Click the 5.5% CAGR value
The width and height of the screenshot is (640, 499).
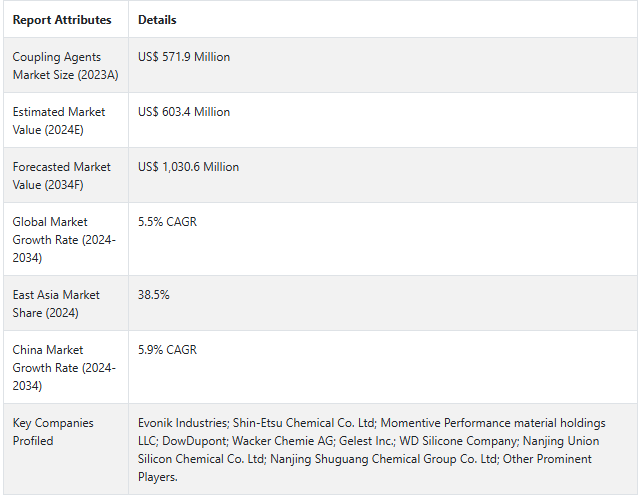[167, 222]
